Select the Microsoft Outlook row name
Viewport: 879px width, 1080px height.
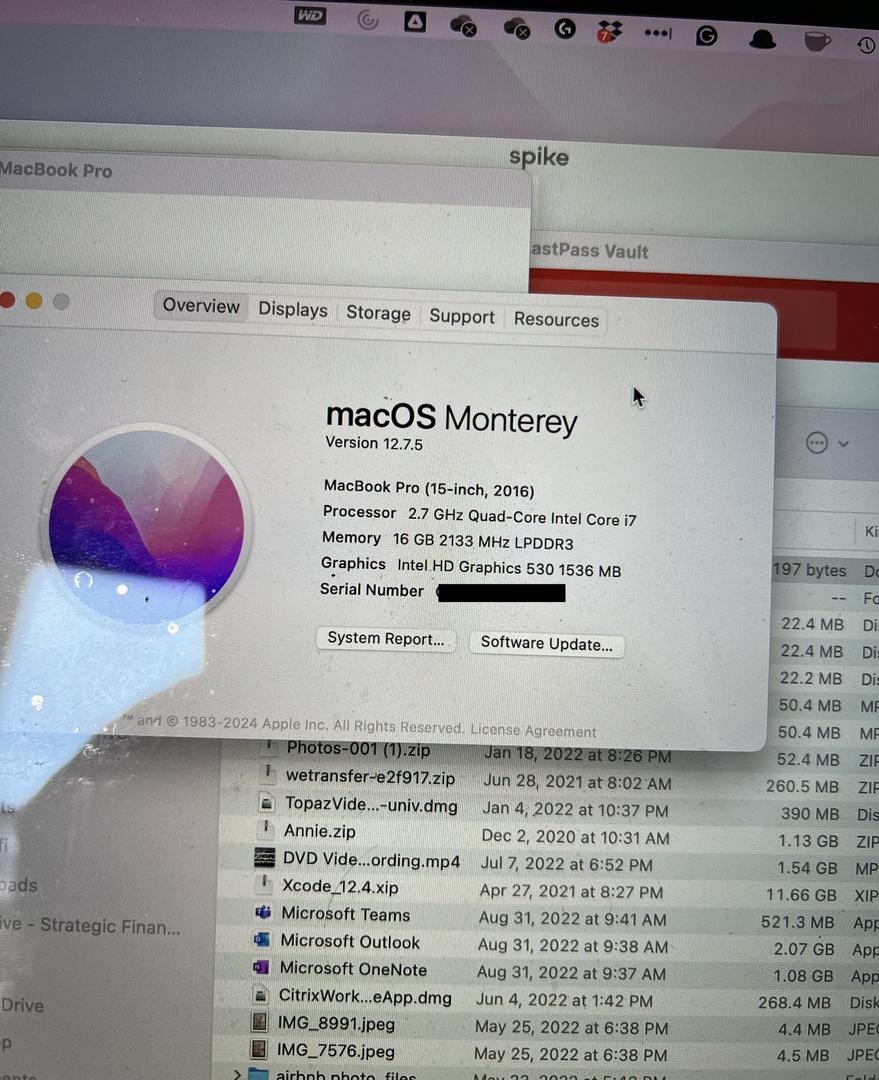pyautogui.click(x=350, y=942)
